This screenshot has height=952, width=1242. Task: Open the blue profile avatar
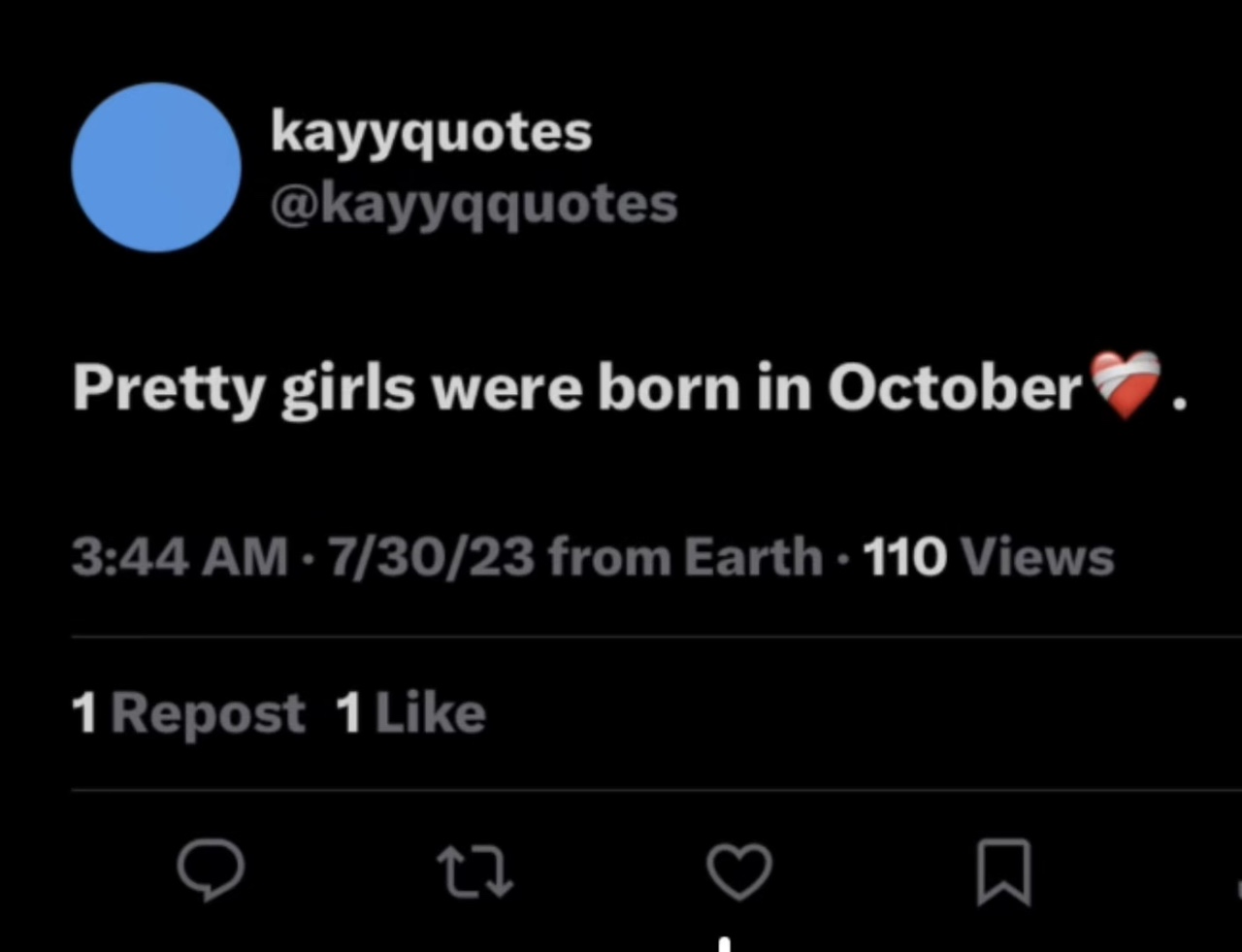coord(156,167)
